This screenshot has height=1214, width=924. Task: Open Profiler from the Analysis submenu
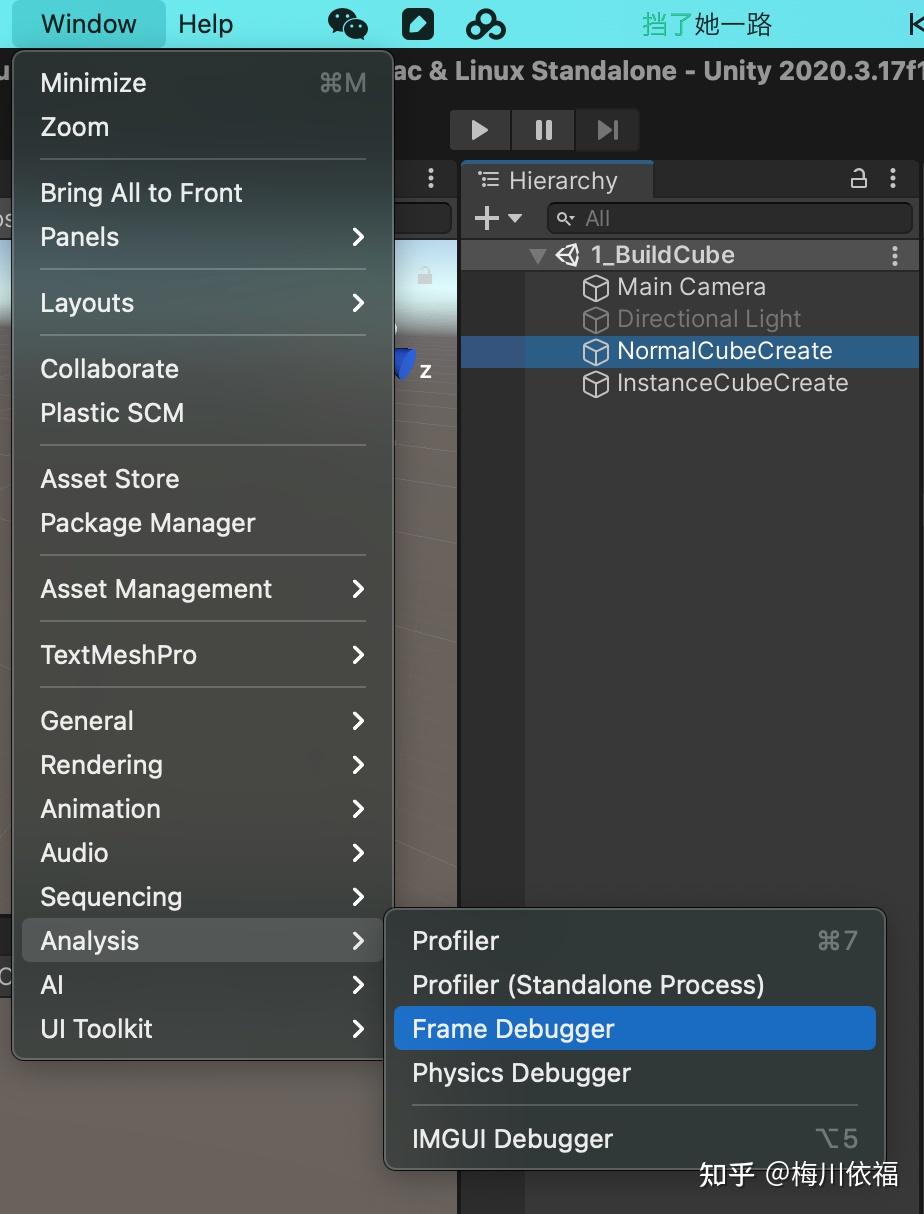tap(456, 941)
